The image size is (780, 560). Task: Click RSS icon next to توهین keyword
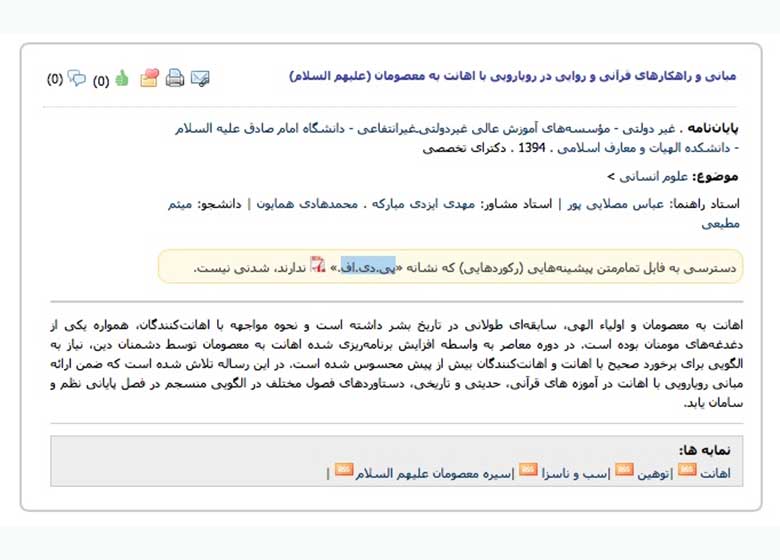624,470
